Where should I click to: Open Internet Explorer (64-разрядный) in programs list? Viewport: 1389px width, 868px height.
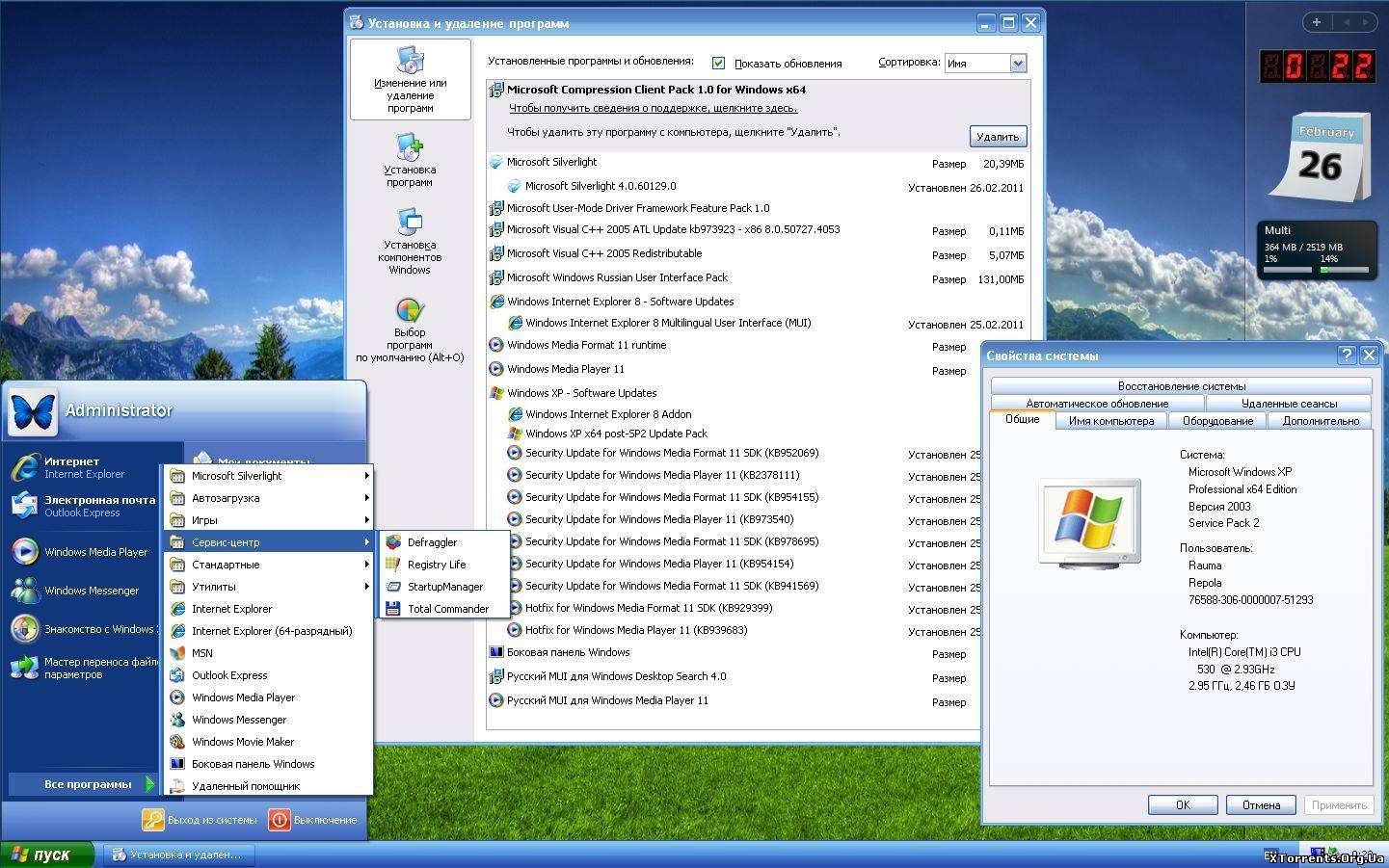(269, 631)
